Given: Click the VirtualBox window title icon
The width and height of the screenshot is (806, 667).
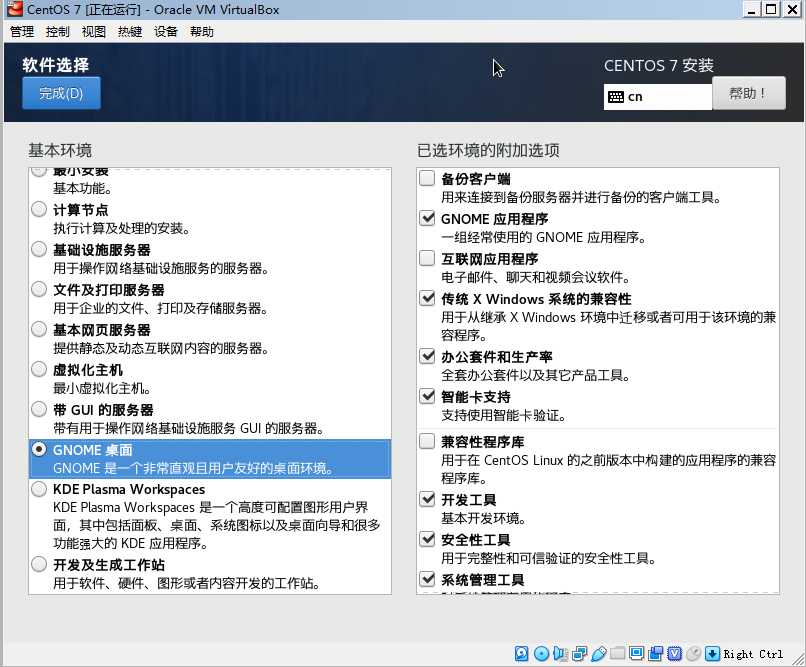Looking at the screenshot, I should tap(15, 9).
